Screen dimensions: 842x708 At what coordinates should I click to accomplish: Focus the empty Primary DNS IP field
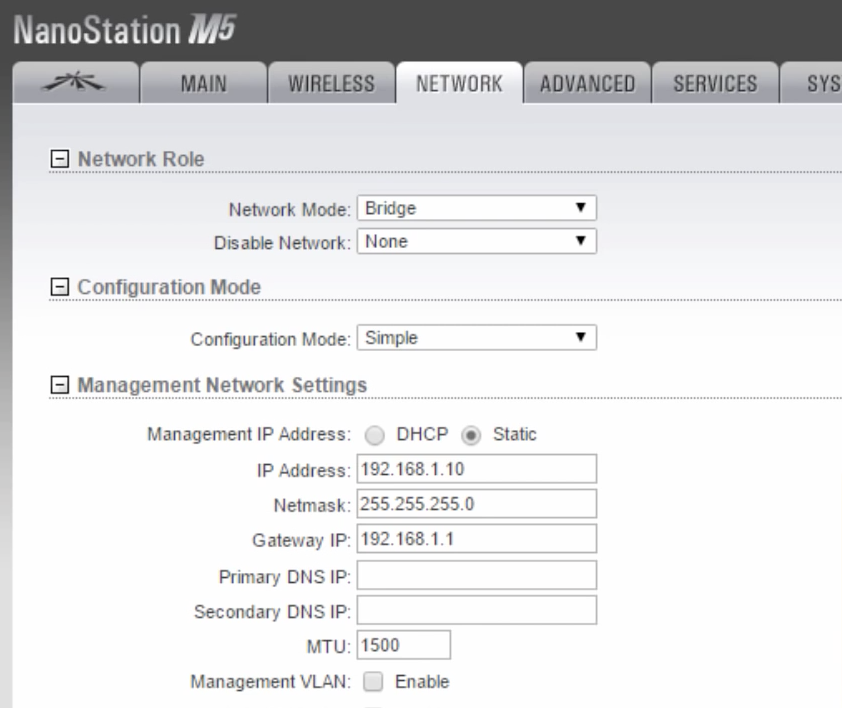pyautogui.click(x=477, y=575)
